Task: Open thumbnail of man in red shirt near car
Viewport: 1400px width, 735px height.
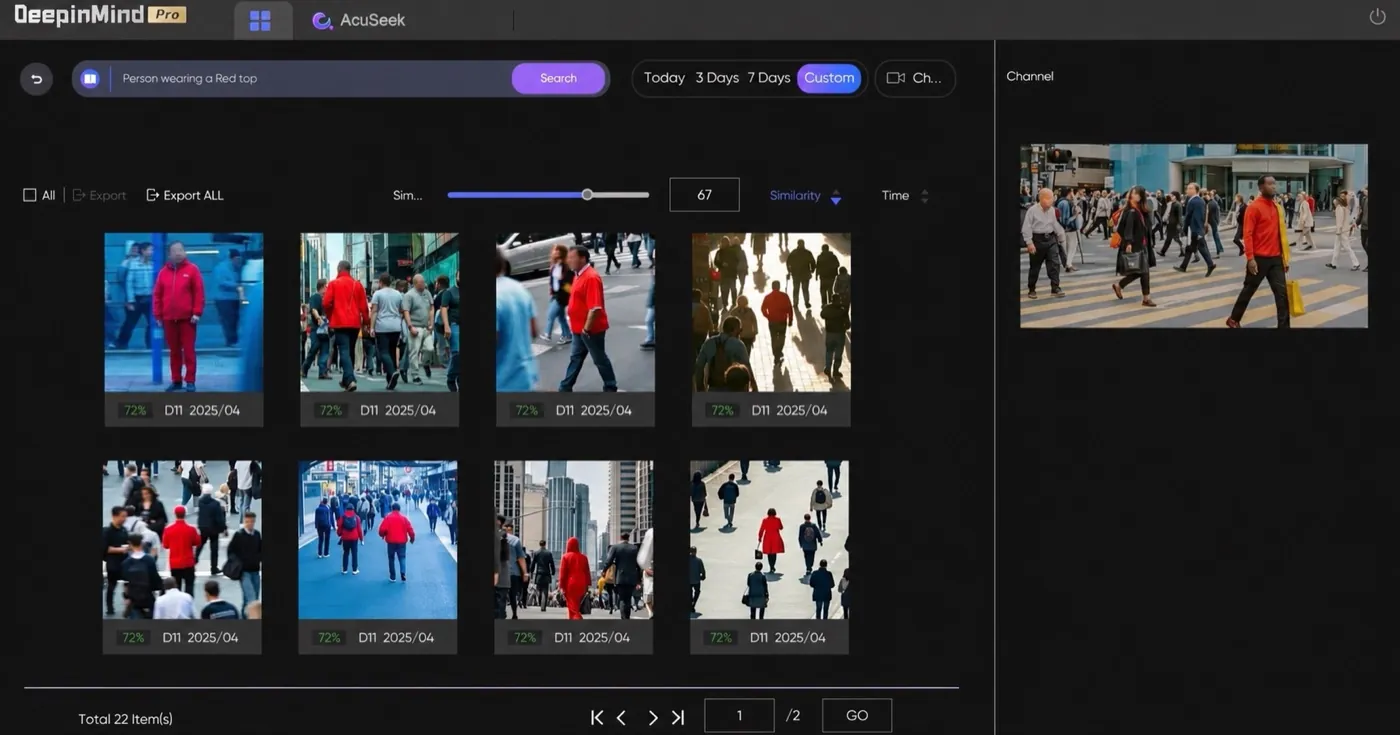Action: pyautogui.click(x=576, y=312)
